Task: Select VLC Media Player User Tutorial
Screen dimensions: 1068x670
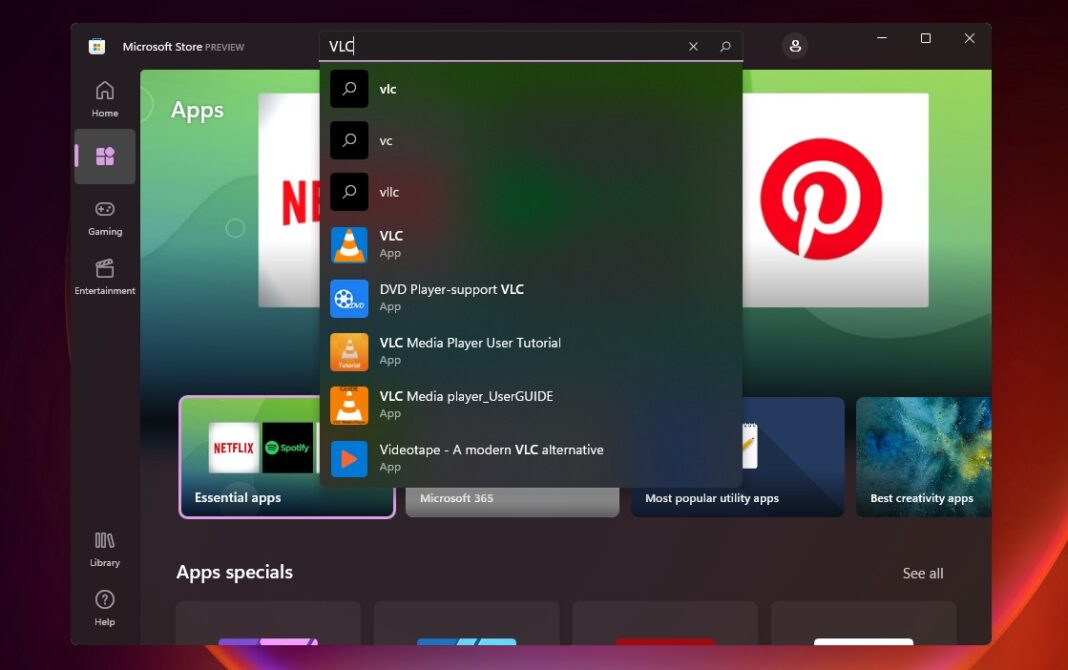Action: [x=470, y=351]
